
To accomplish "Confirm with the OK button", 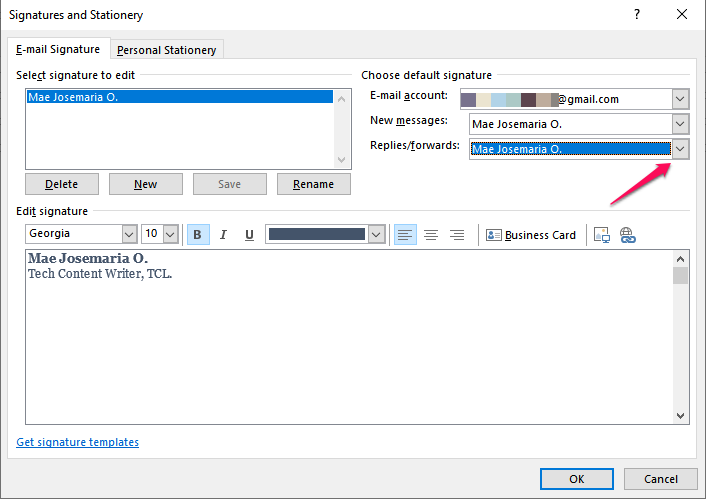I will click(x=577, y=479).
